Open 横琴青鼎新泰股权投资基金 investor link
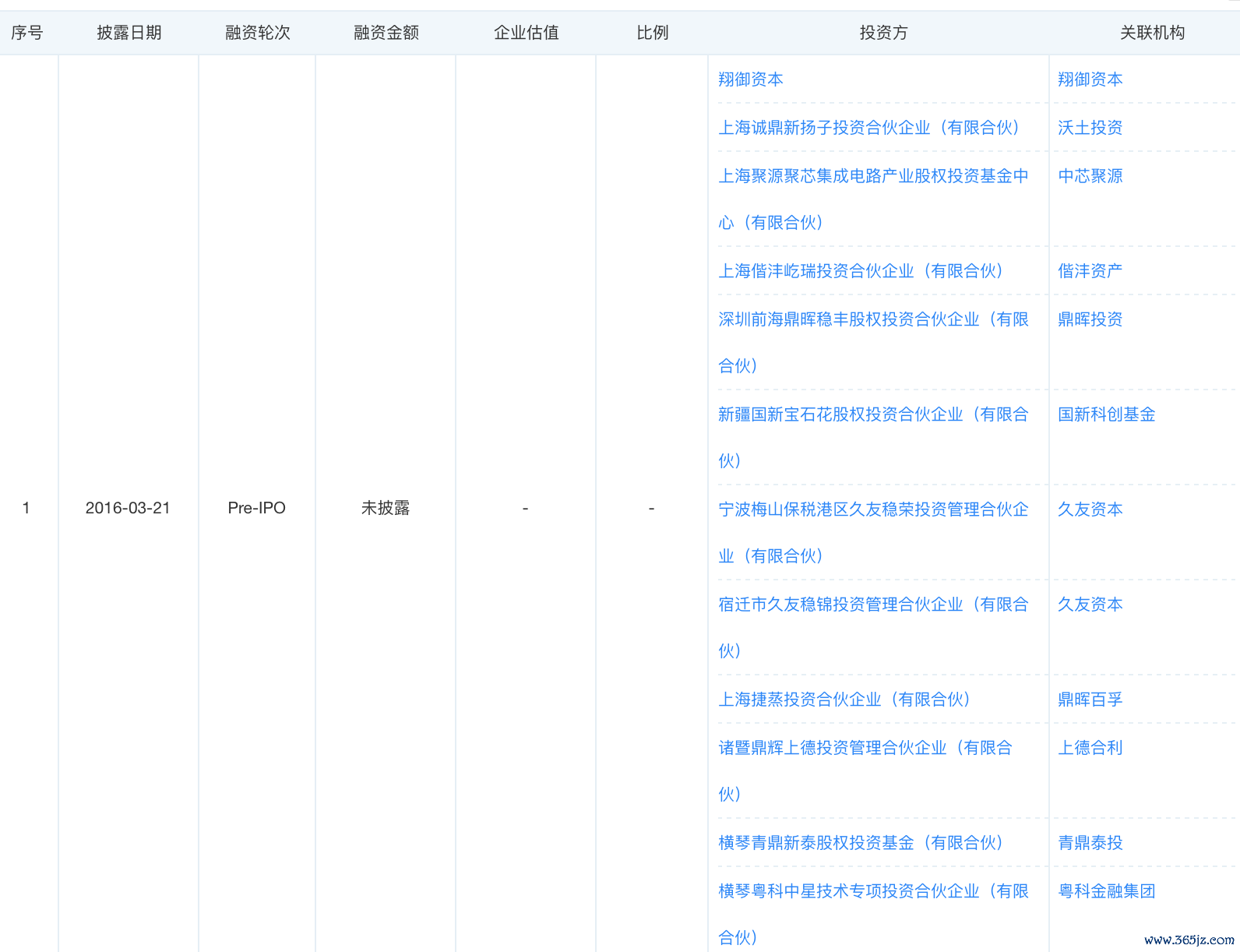This screenshot has height=952, width=1240. [x=862, y=843]
